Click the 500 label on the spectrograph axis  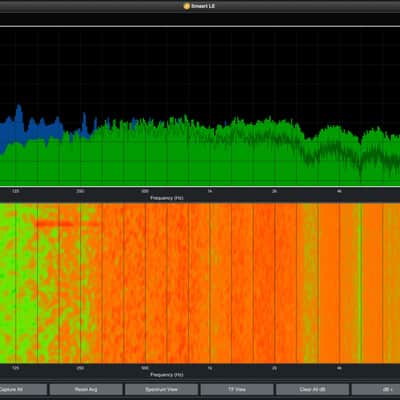[145, 368]
